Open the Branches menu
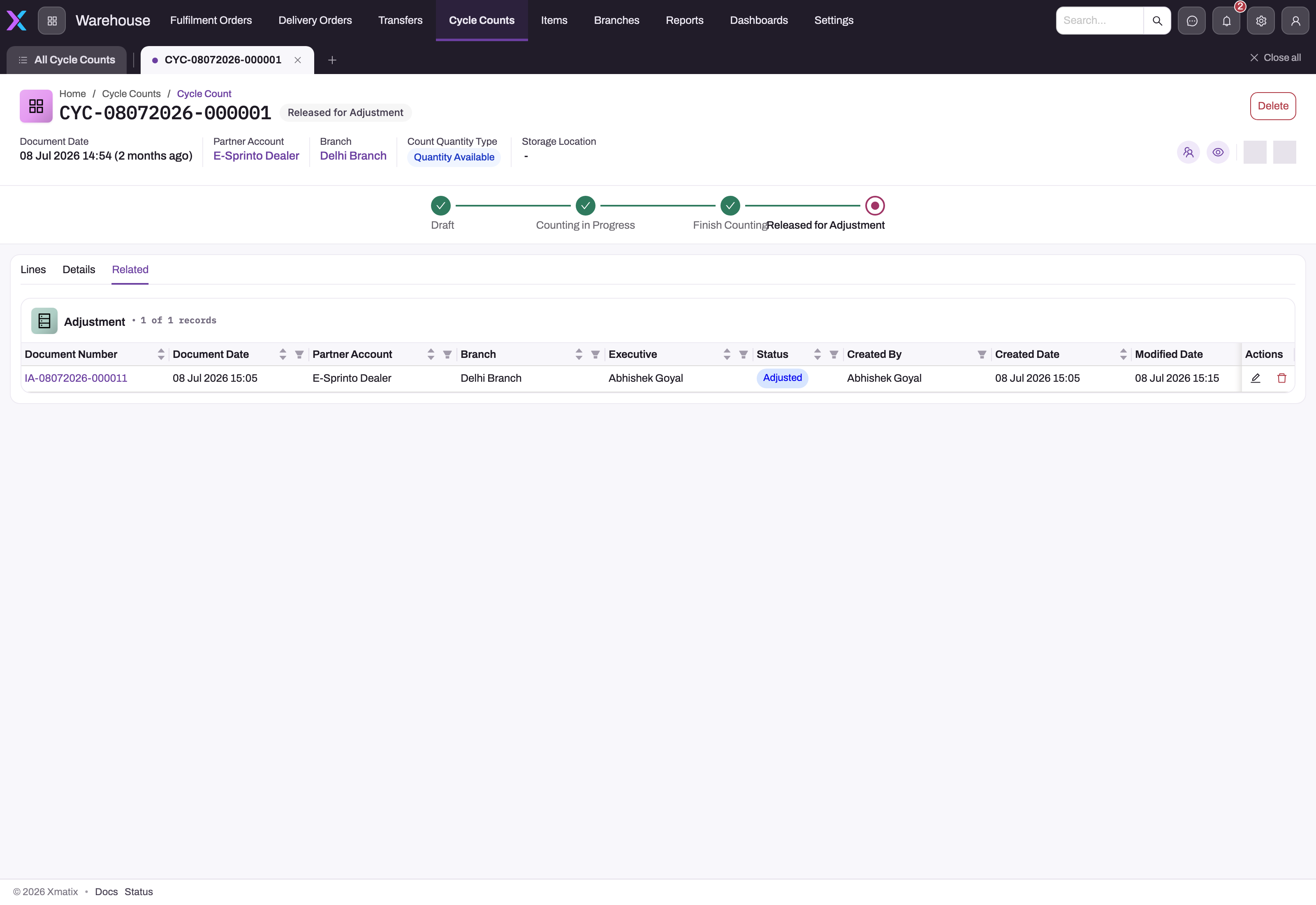The height and width of the screenshot is (905, 1316). (616, 21)
